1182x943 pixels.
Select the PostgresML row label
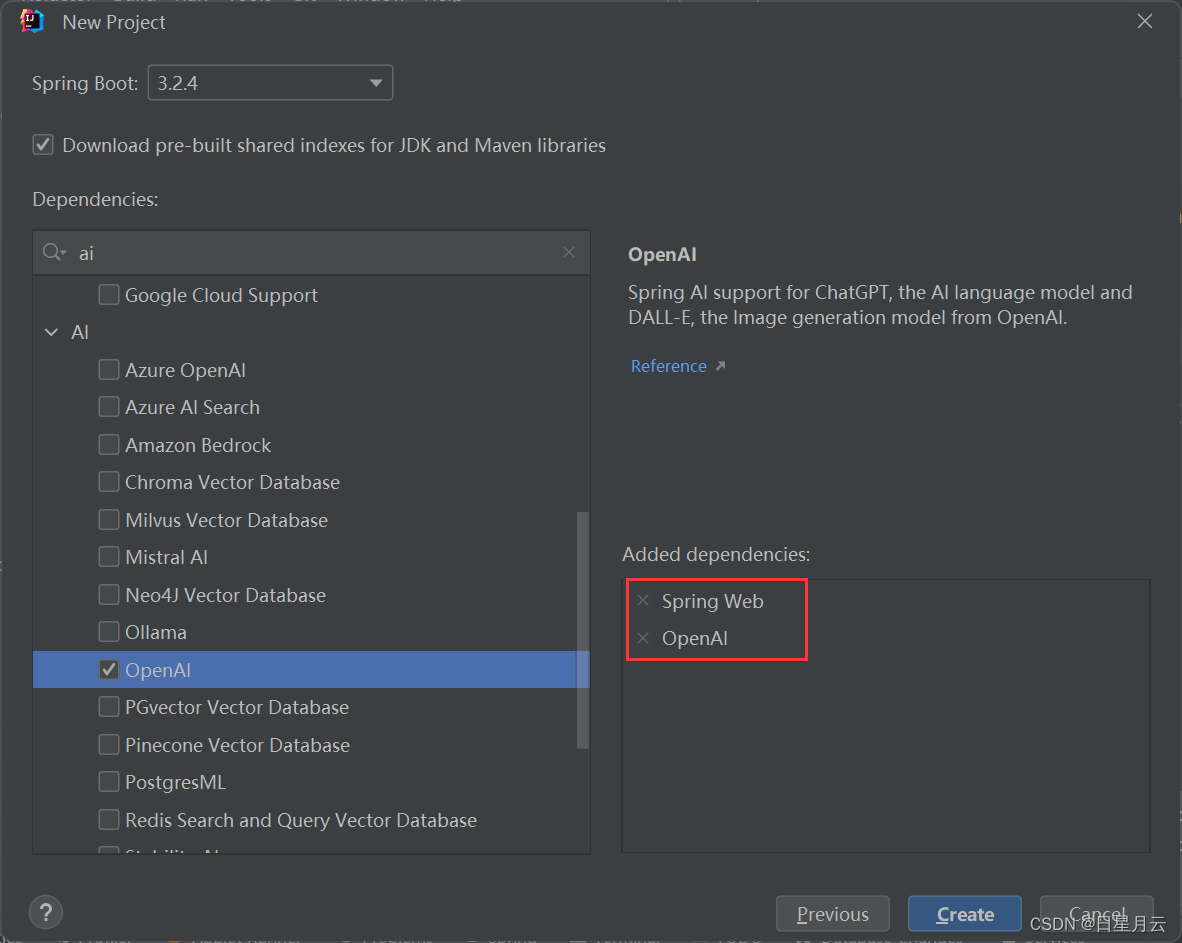(175, 782)
